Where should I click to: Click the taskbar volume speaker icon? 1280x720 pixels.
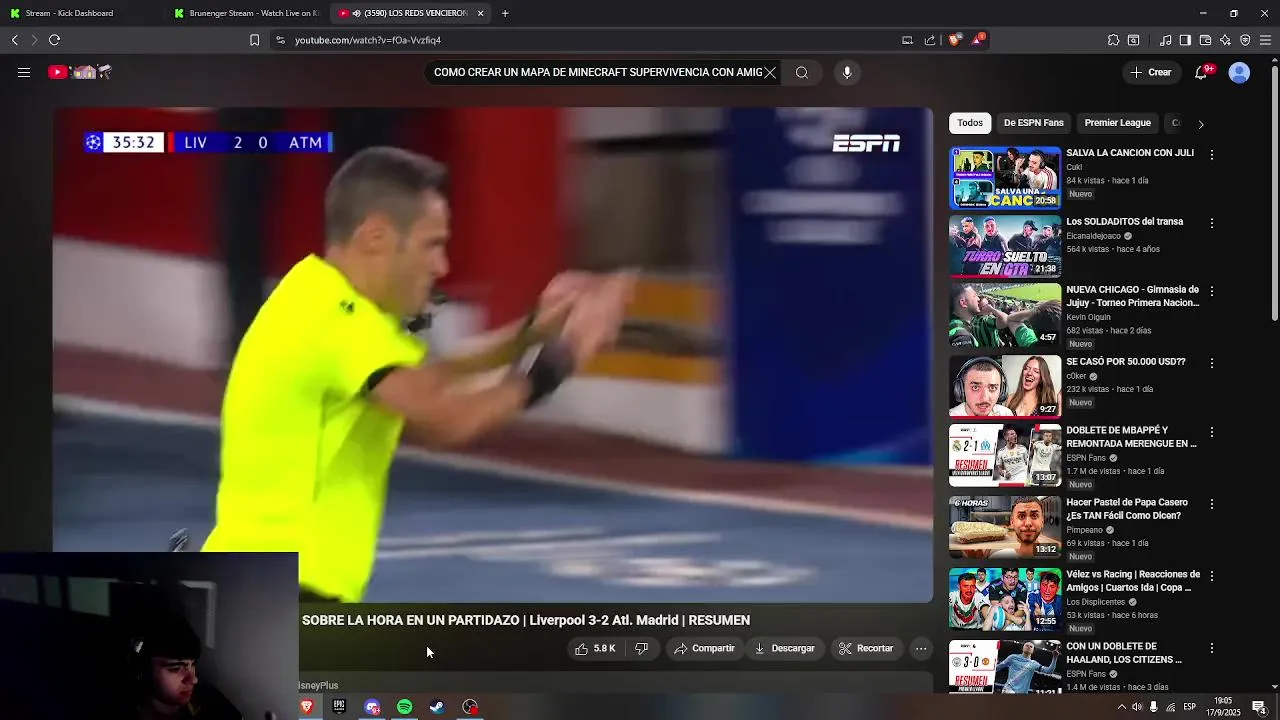1137,707
